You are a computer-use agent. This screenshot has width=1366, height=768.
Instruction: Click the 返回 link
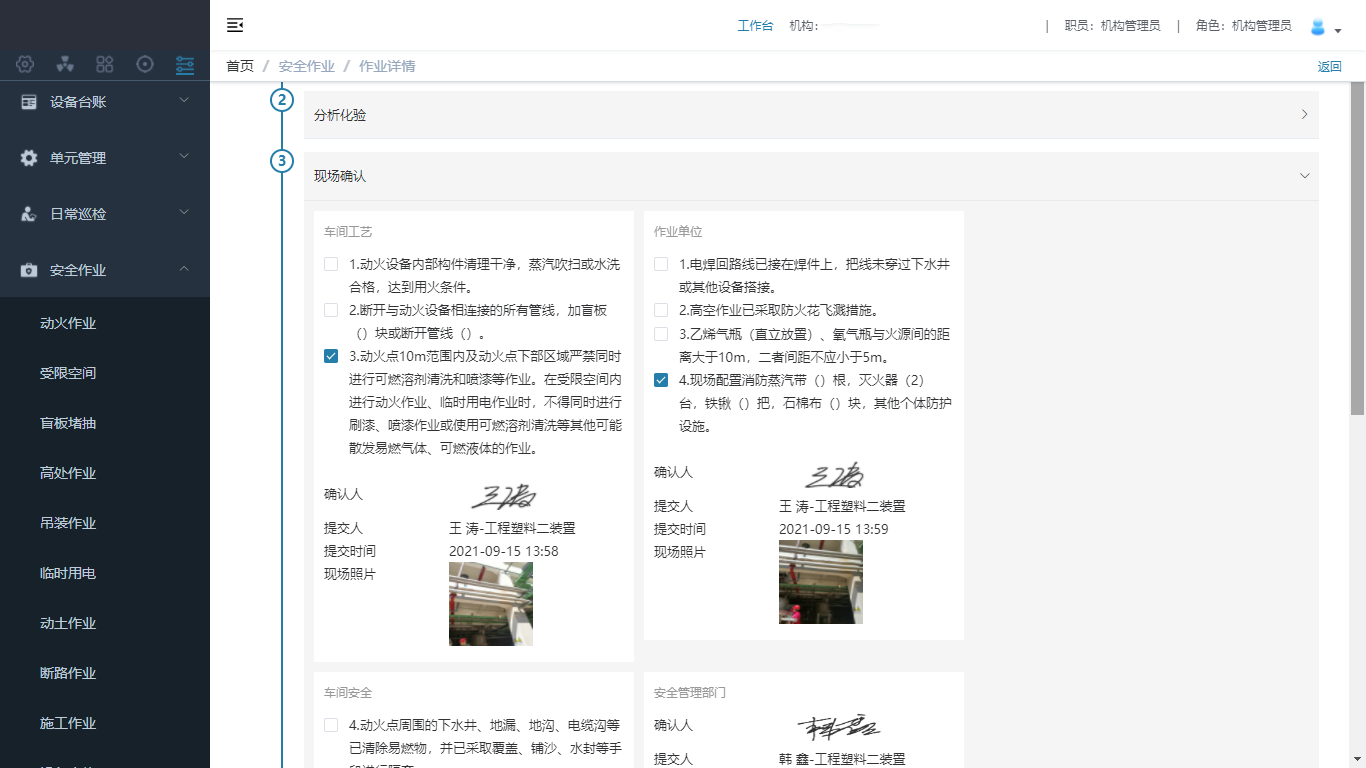(1329, 67)
